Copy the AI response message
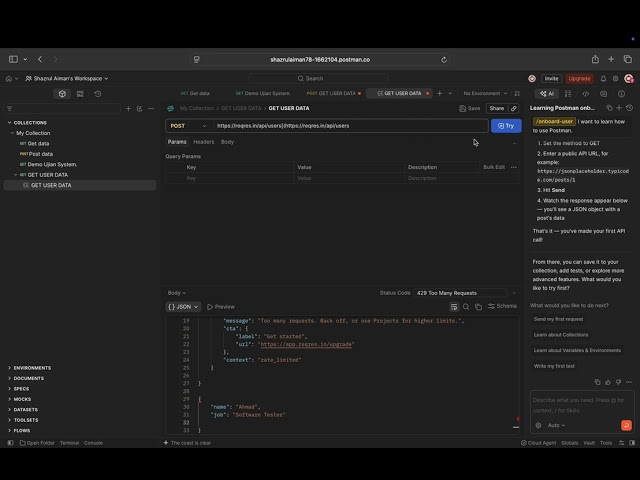Image resolution: width=640 pixels, height=480 pixels. (598, 382)
